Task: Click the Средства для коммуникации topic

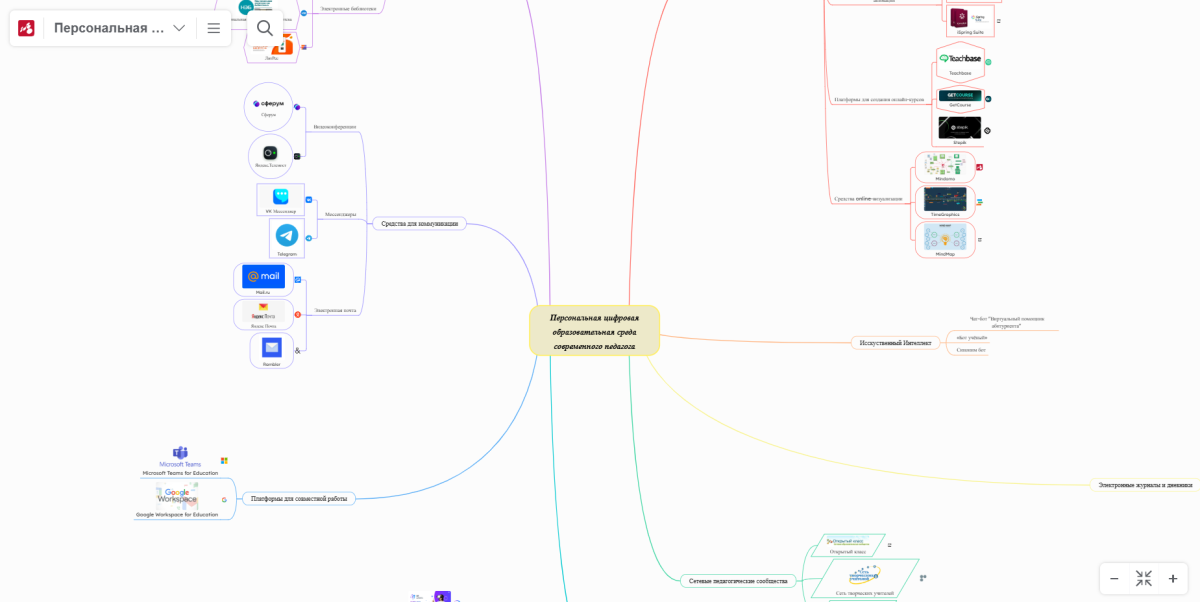Action: click(420, 223)
